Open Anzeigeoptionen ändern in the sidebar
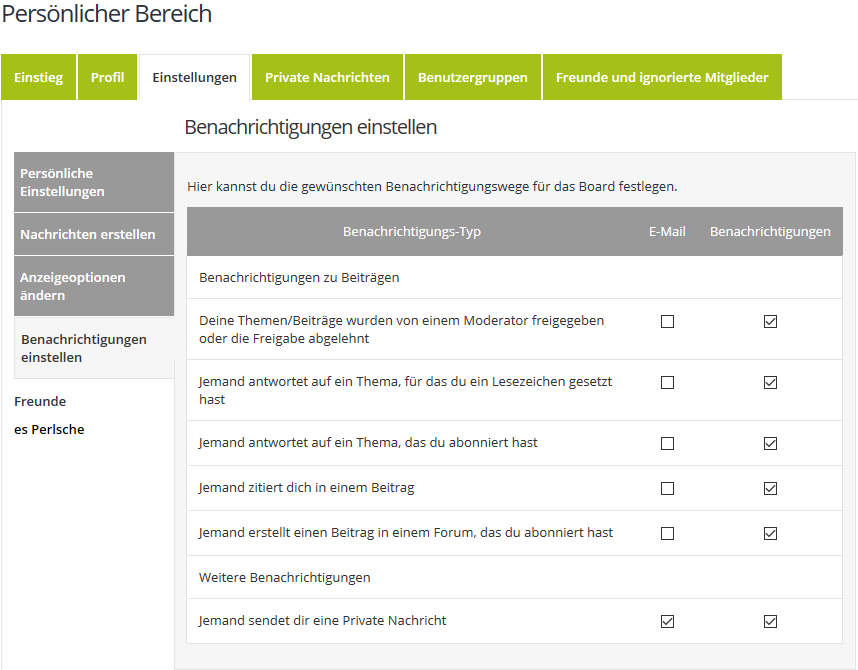Screen dimensions: 858x670 click(x=94, y=286)
